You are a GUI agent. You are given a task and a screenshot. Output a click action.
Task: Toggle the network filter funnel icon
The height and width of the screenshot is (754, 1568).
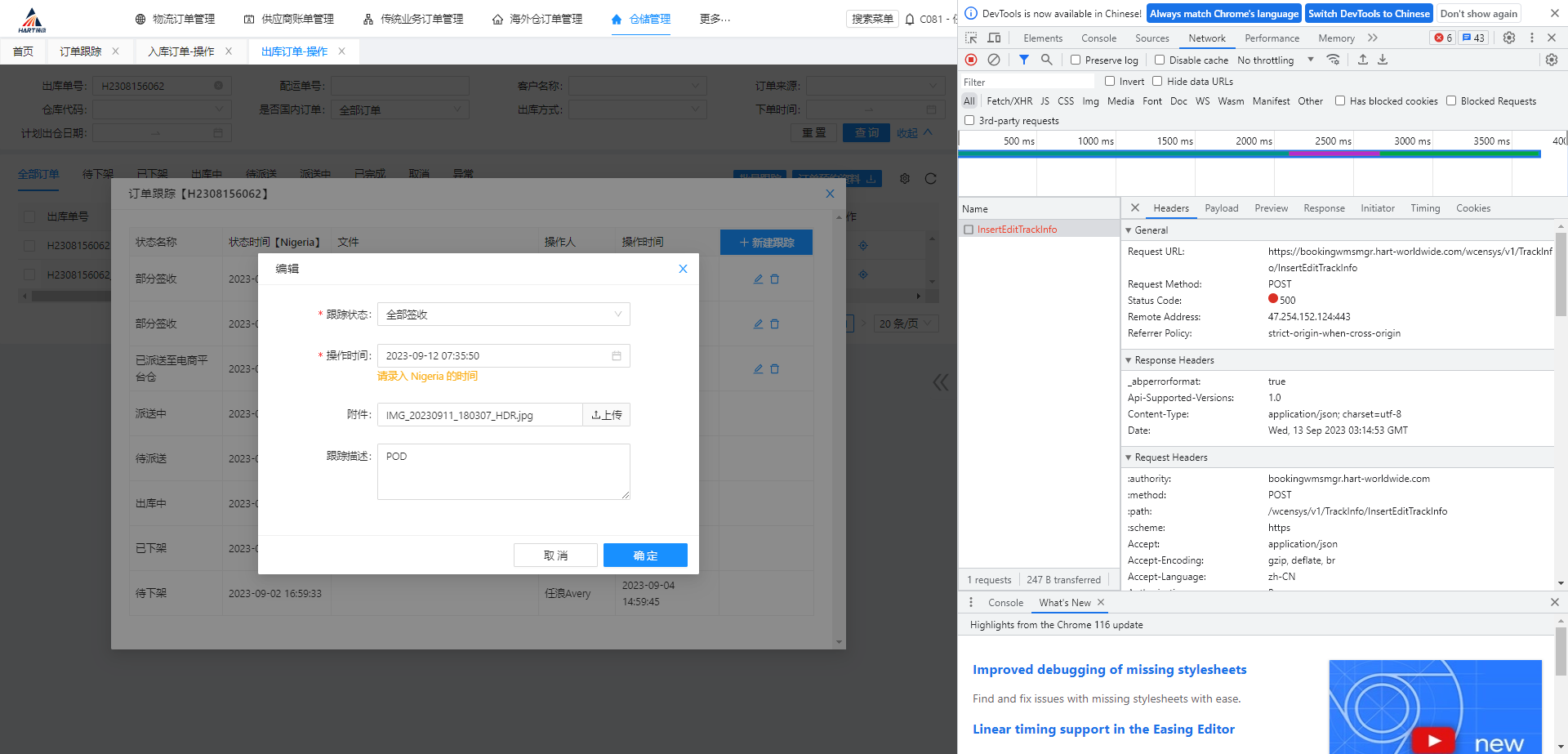point(1023,60)
